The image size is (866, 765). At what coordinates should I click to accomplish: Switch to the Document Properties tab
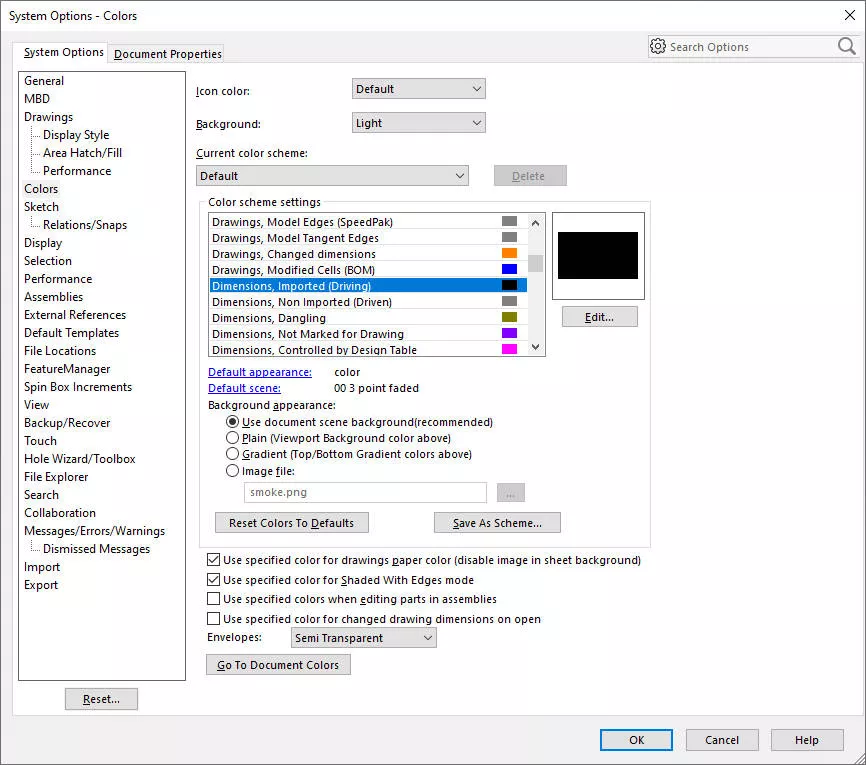coord(166,53)
